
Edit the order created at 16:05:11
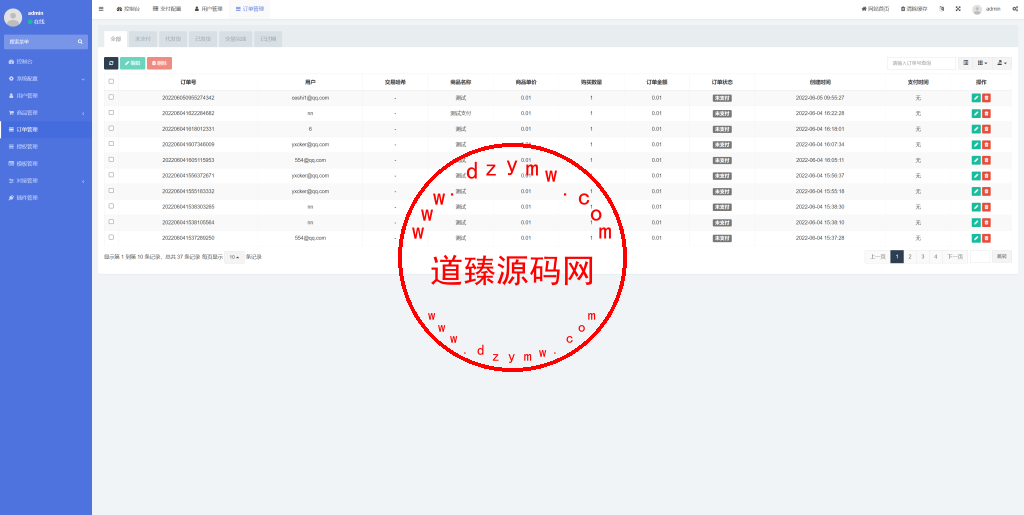point(976,160)
